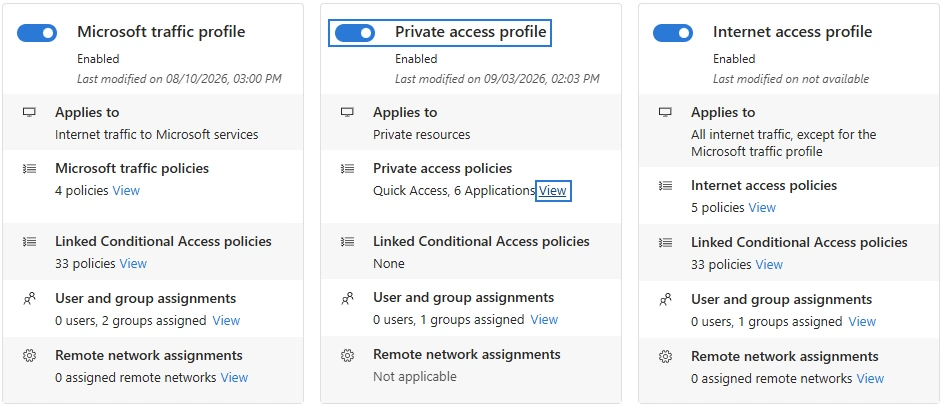Screen dimensions: 944x407
Task: Click list icon beside Private access policies
Action: pyautogui.click(x=347, y=169)
